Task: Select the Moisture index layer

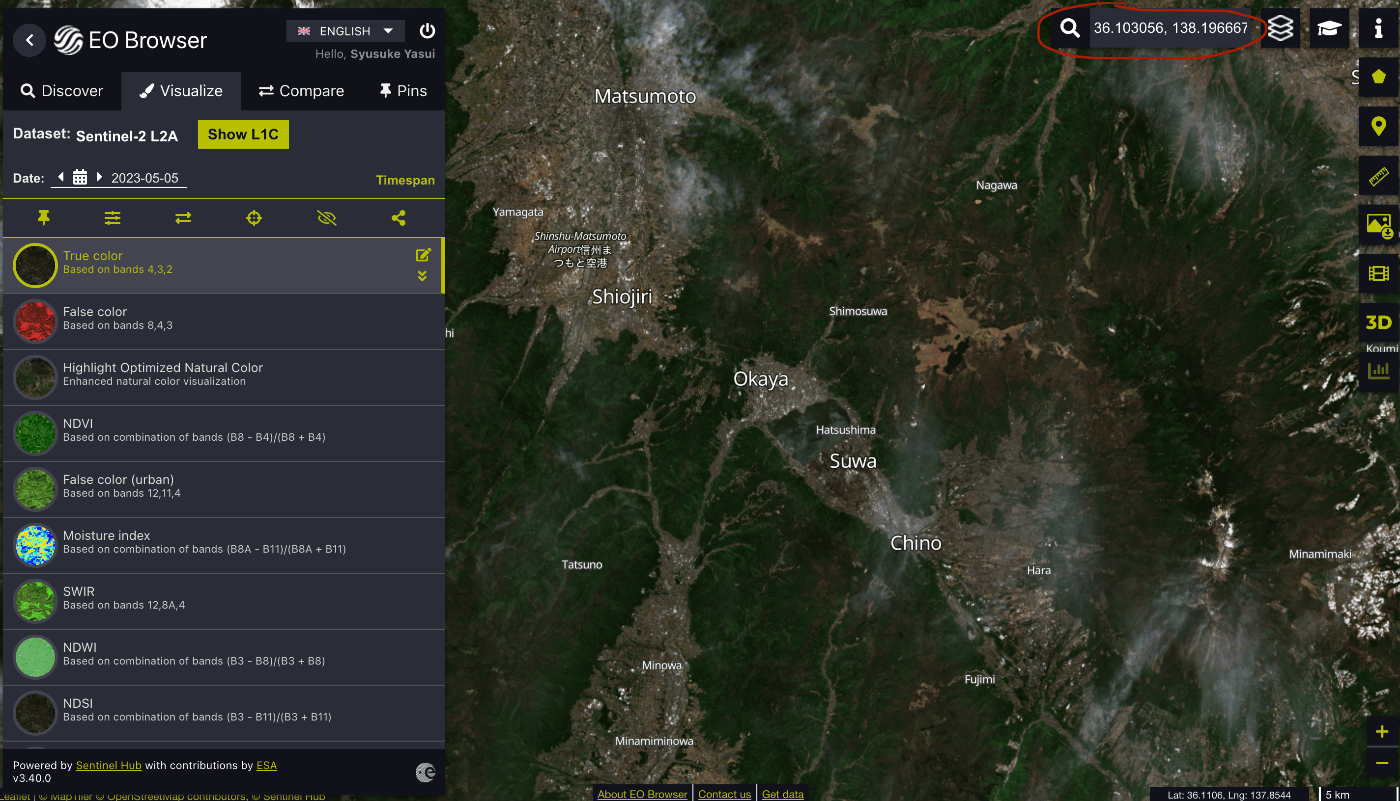Action: tap(223, 545)
